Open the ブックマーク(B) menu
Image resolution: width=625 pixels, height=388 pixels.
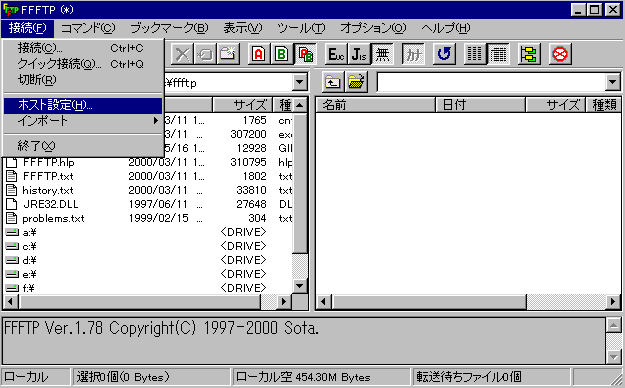[169, 28]
